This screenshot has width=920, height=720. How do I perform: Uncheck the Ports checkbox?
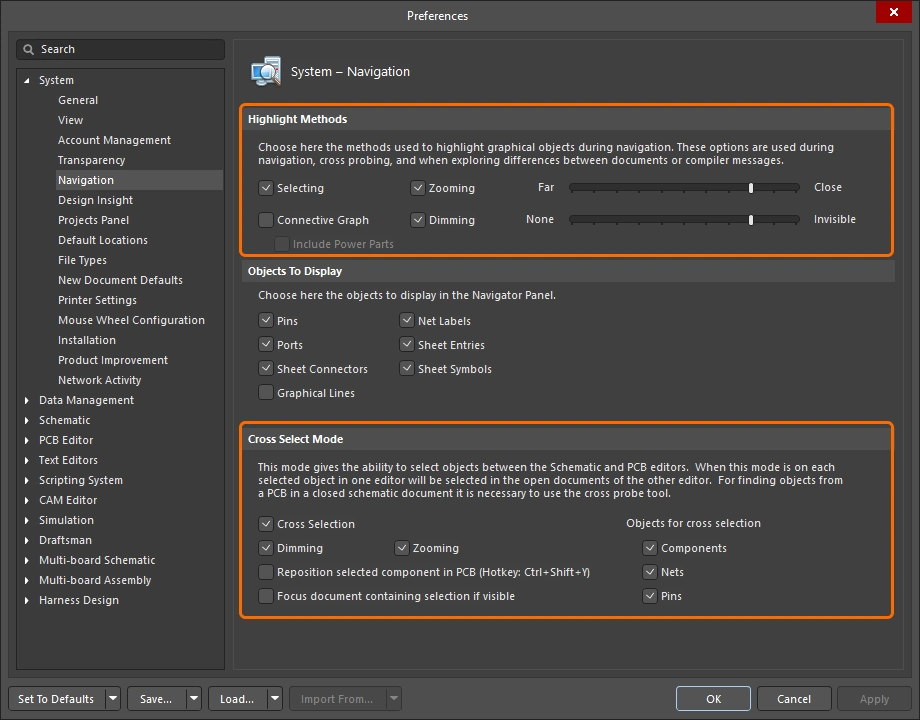coord(266,344)
